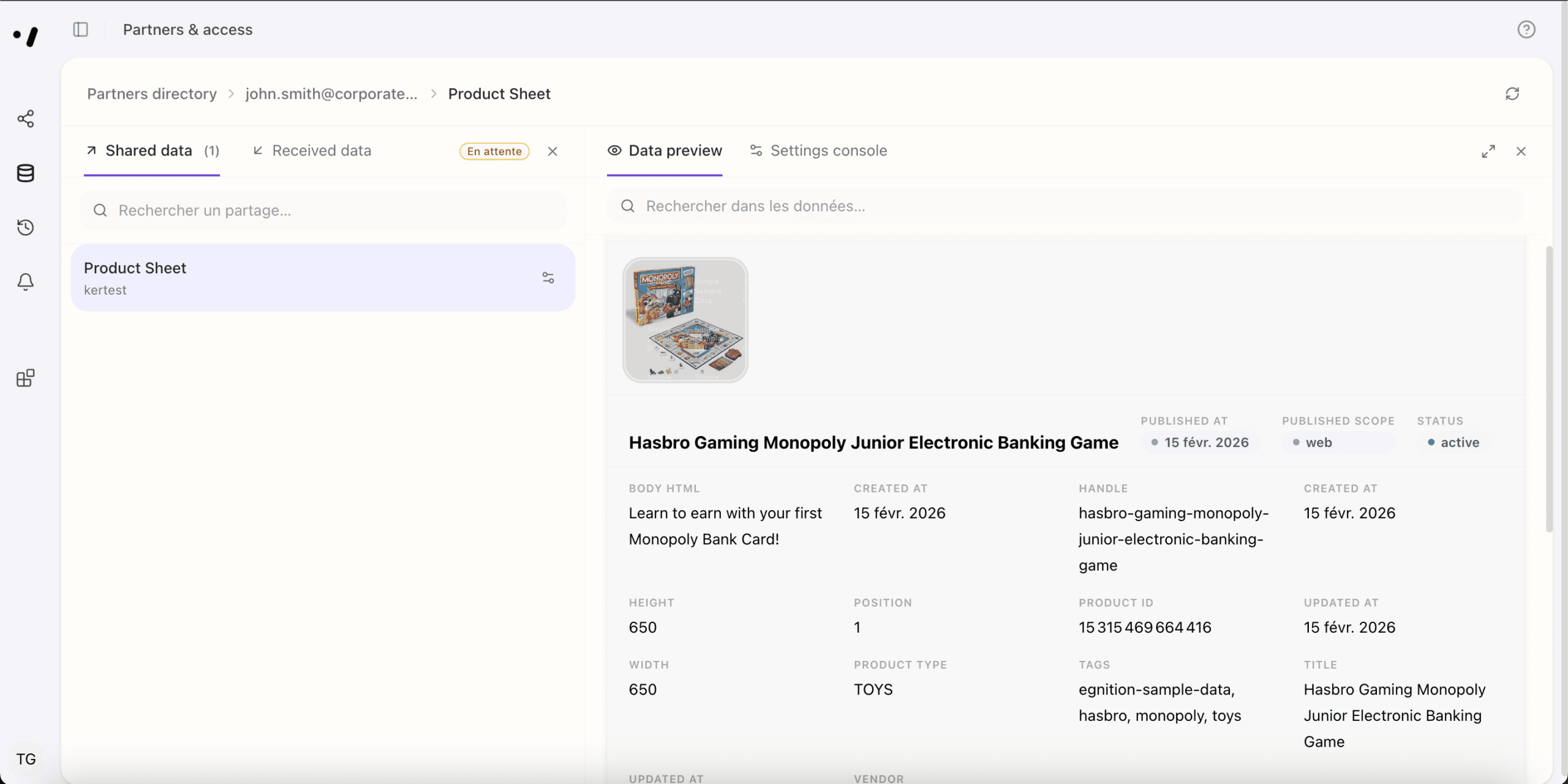Switch to the Received data tab

coord(312,151)
